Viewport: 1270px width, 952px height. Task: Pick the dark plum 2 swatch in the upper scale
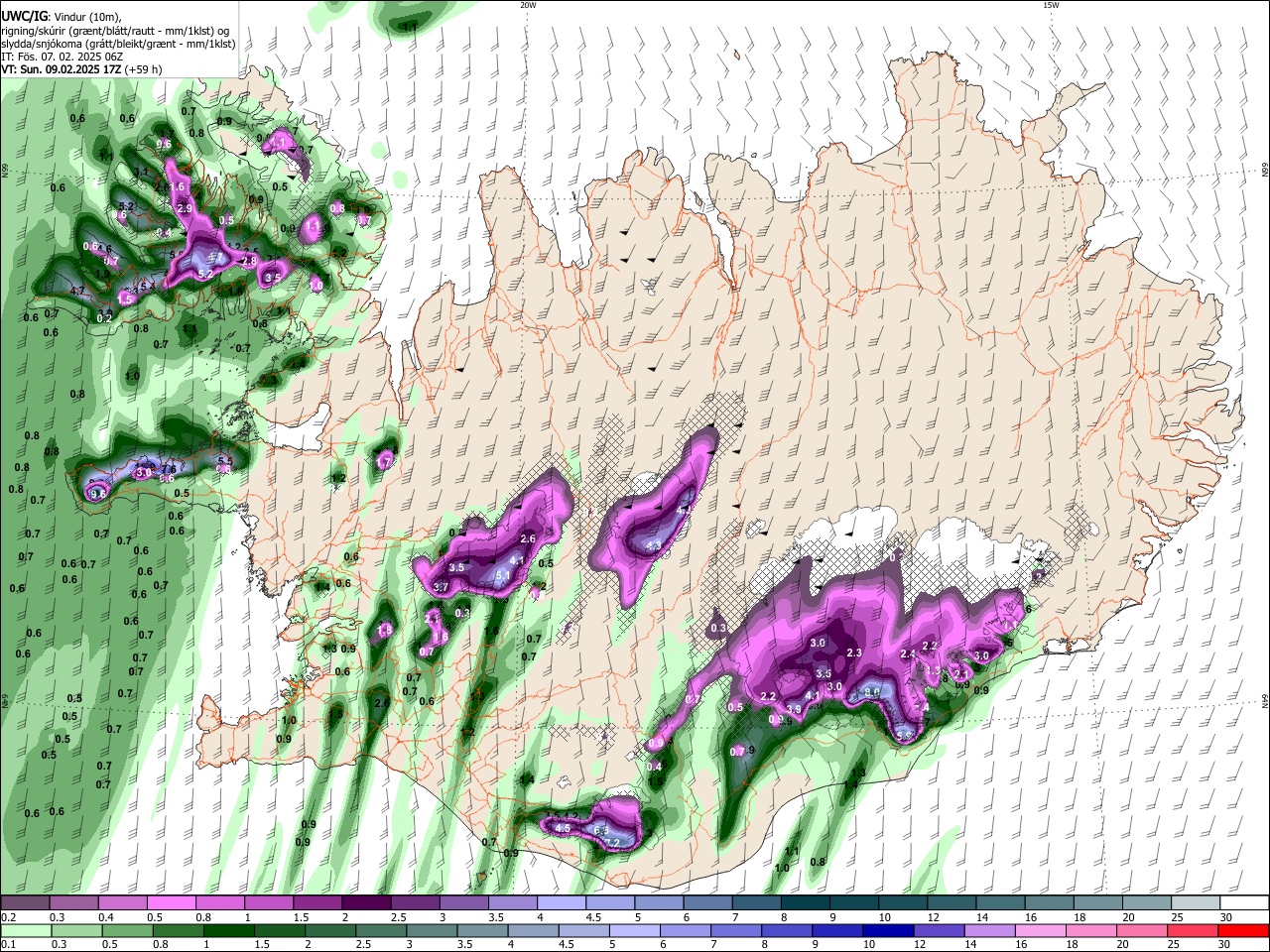[365, 903]
